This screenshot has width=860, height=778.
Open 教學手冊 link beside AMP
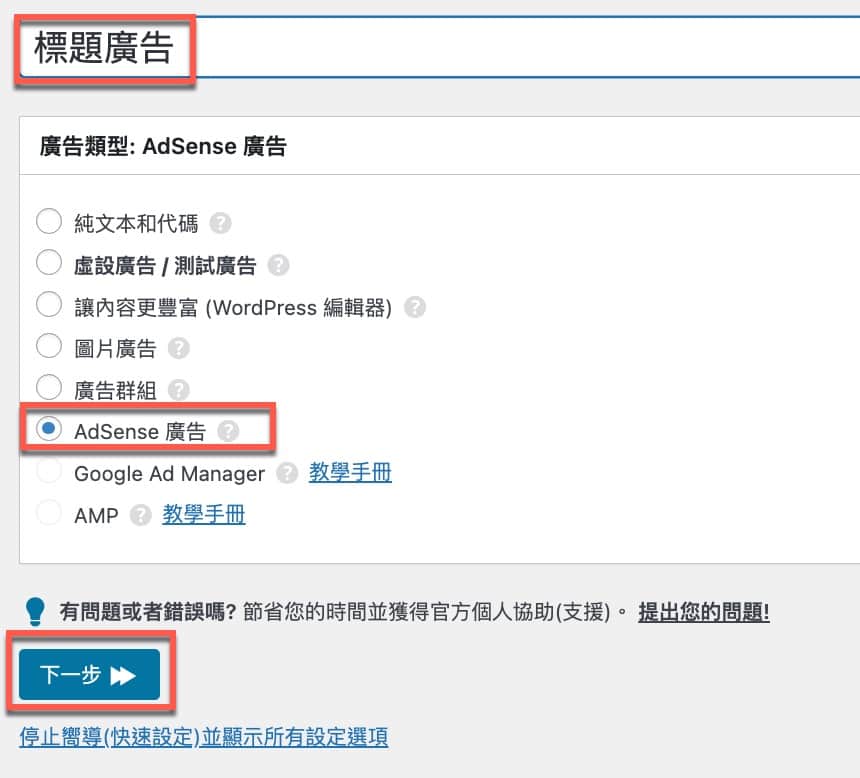click(x=204, y=515)
